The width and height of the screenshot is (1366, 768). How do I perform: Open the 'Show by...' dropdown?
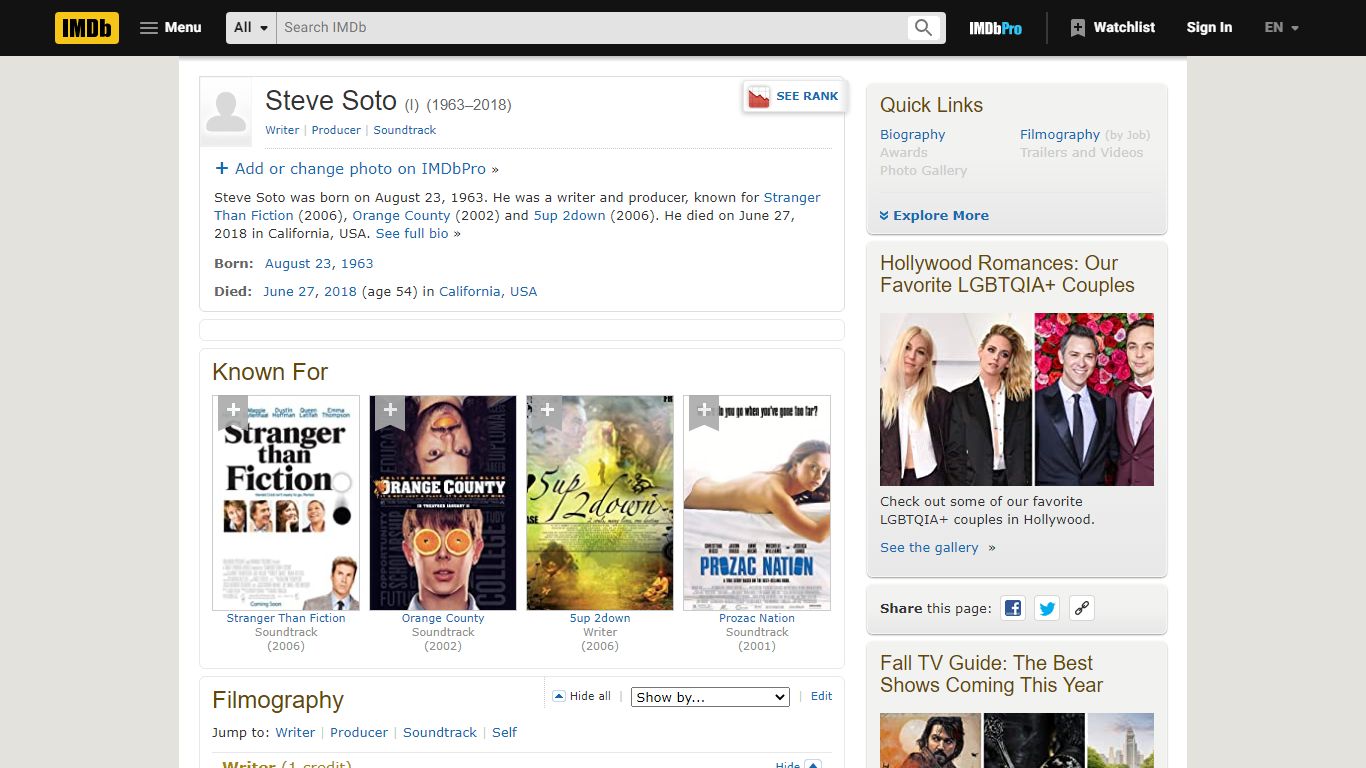tap(710, 697)
